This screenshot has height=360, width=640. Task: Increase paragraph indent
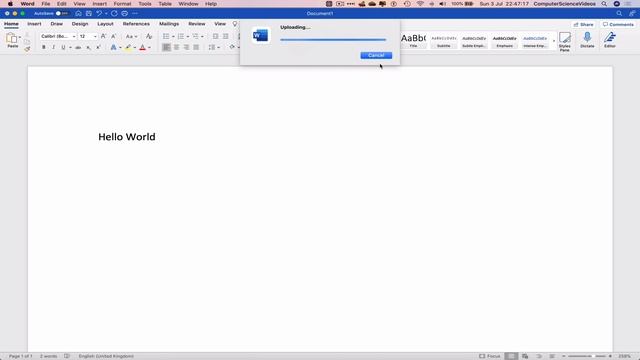point(225,36)
